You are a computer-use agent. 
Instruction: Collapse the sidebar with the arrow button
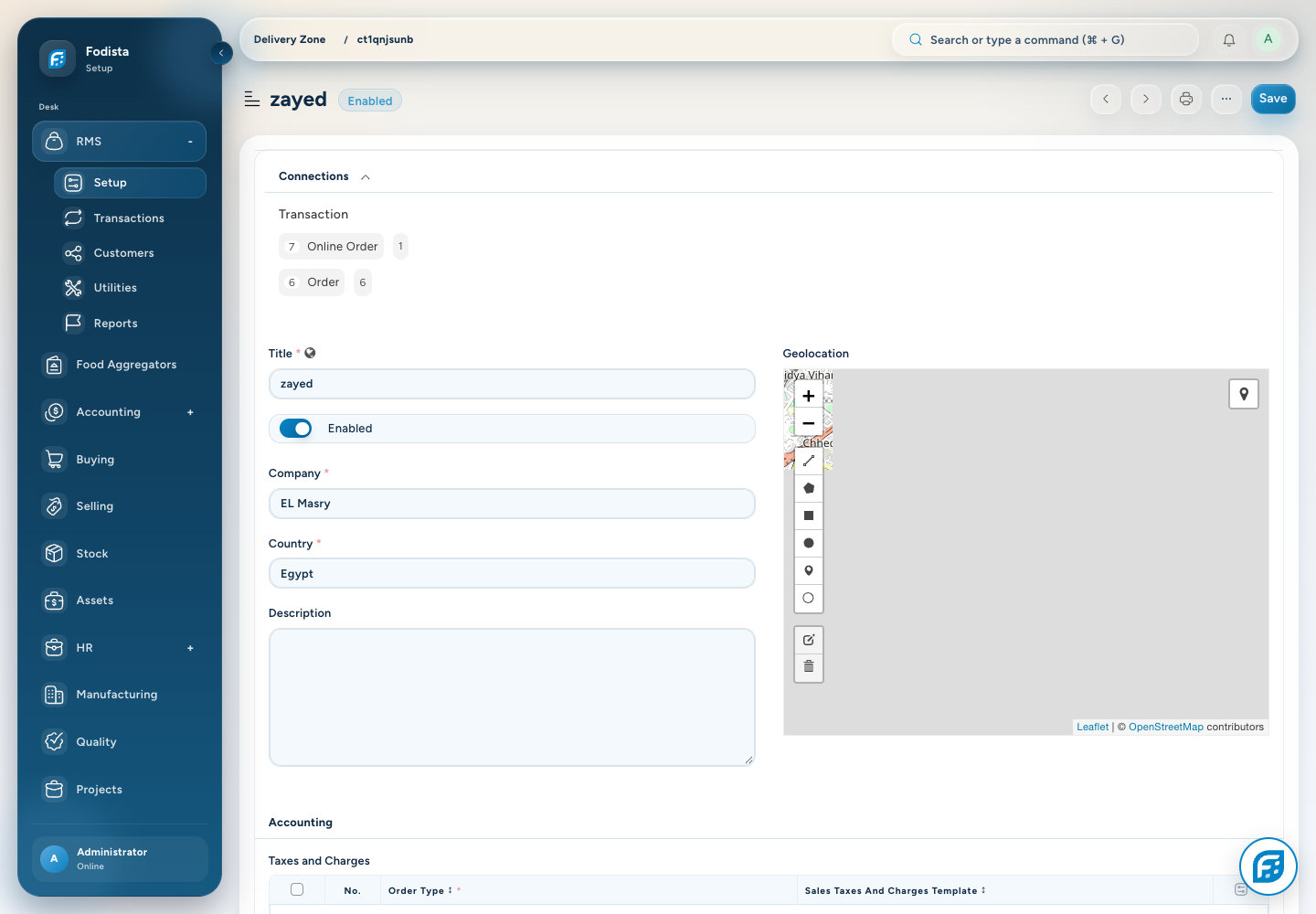pyautogui.click(x=221, y=53)
